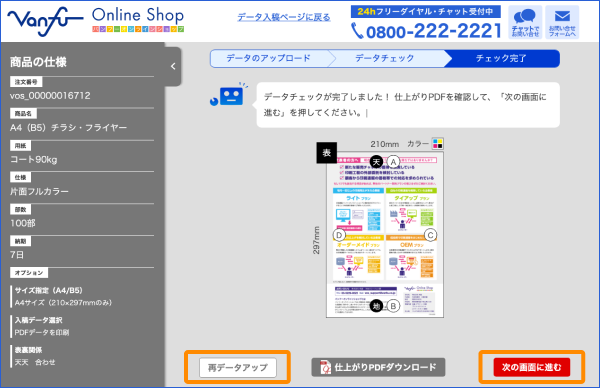Select the A marker circle
600x388 pixels.
point(393,162)
